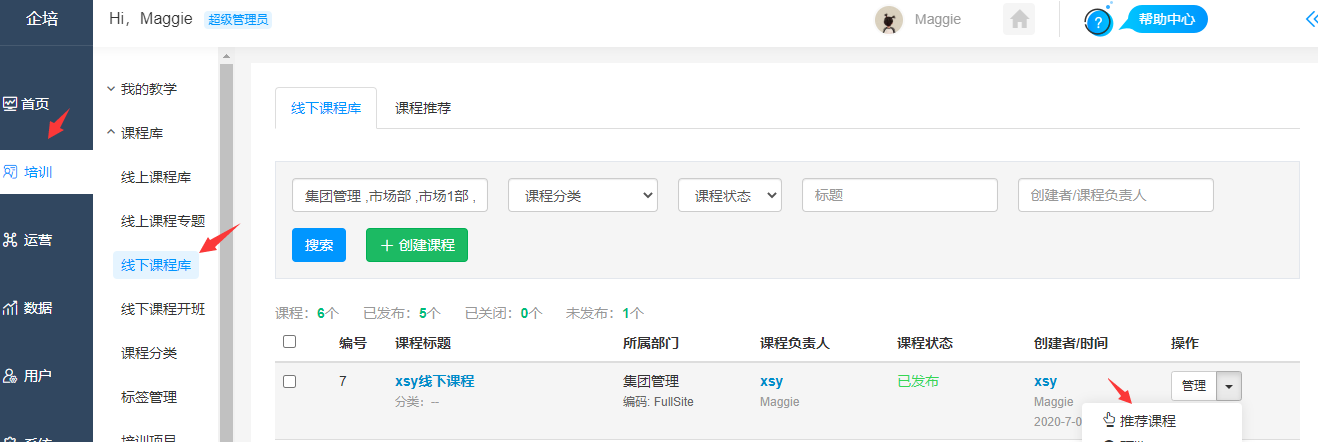
Task: Click Maggie's profile avatar
Action: pos(889,20)
